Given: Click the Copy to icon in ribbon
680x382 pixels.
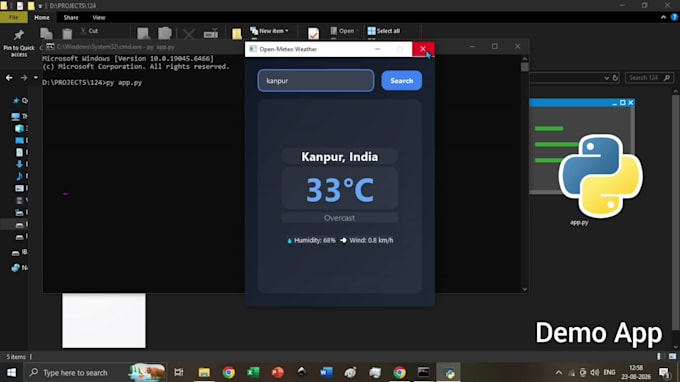Looking at the screenshot, I should pyautogui.click(x=165, y=33).
